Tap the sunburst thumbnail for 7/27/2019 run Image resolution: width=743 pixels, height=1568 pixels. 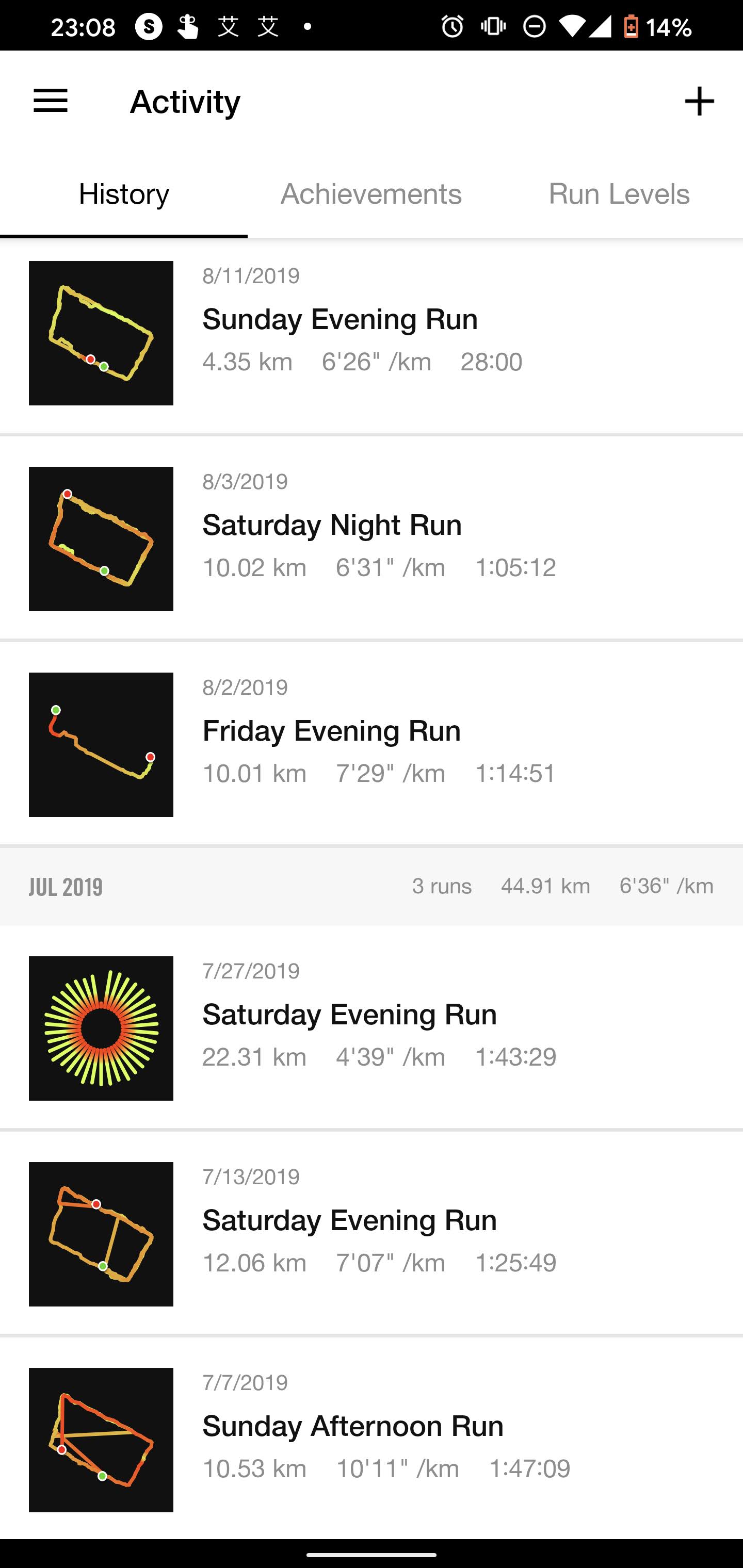click(101, 1028)
